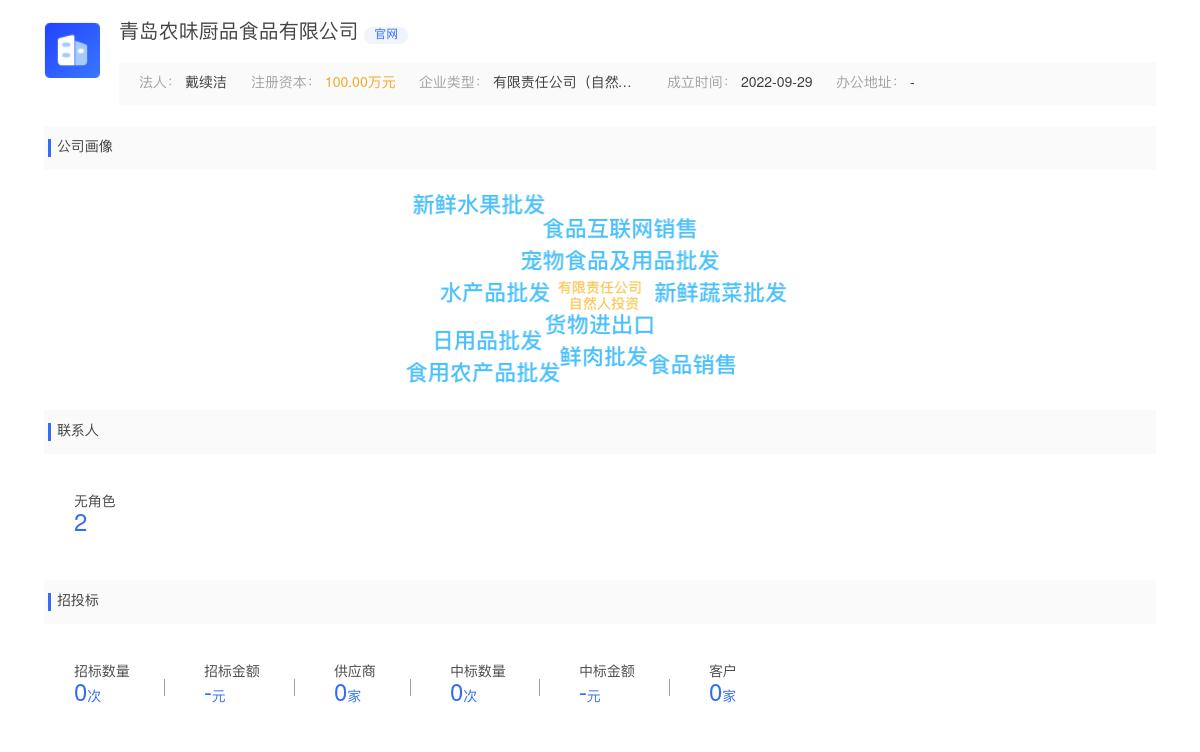Click orange tag 有限责任公司
The image size is (1200, 752).
click(600, 288)
